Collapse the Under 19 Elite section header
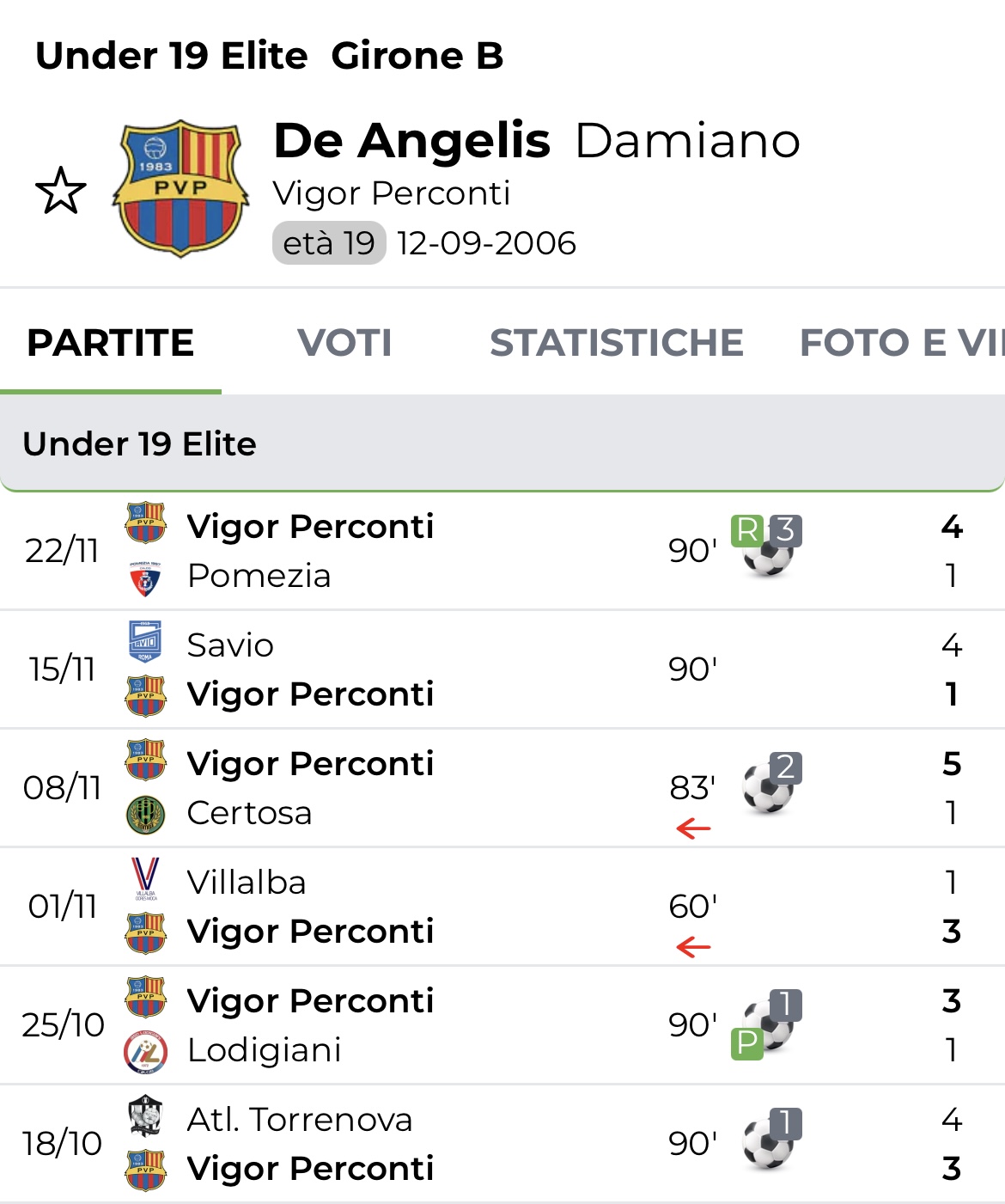 (x=502, y=443)
